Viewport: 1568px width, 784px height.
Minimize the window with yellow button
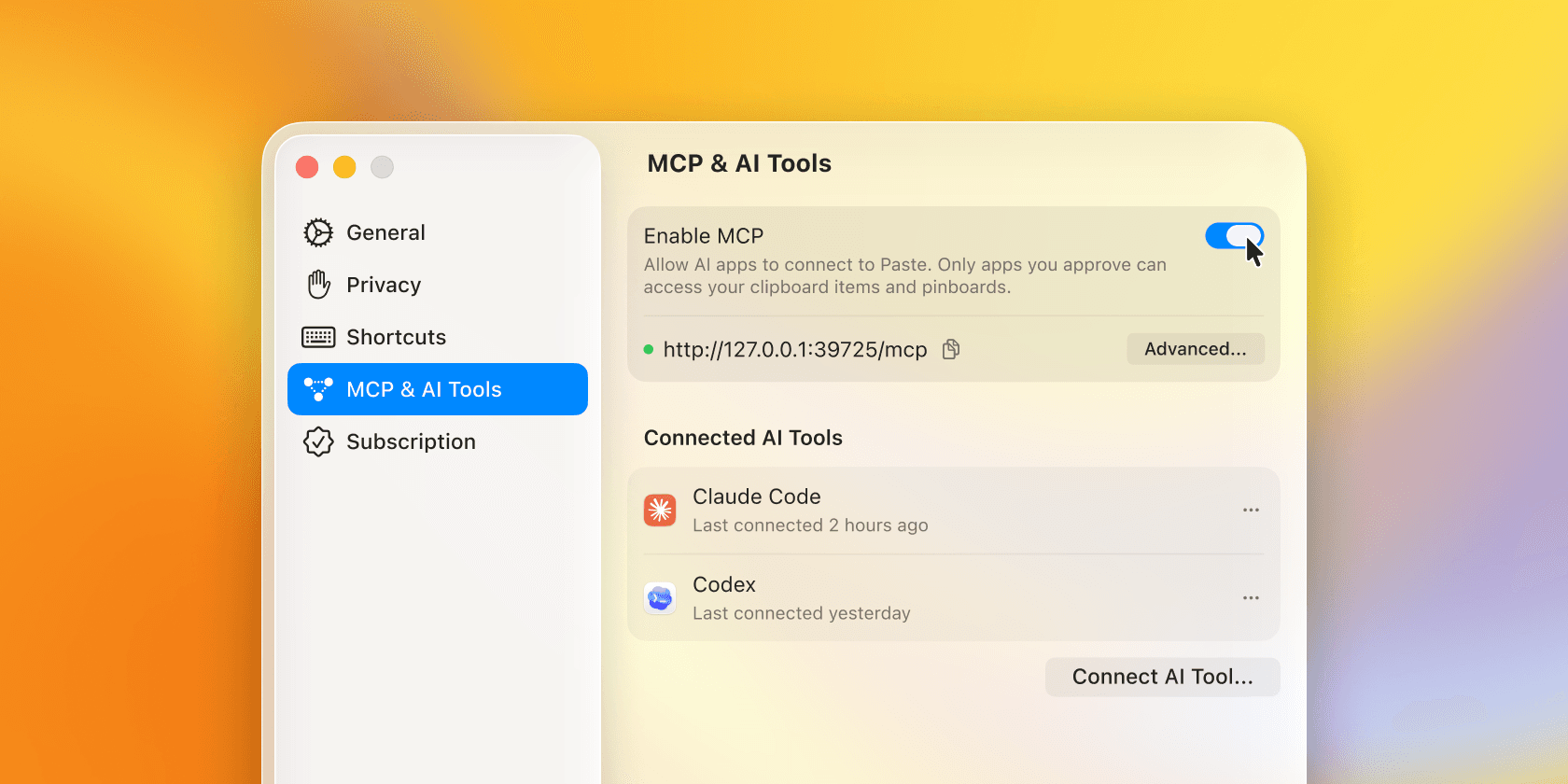344,167
